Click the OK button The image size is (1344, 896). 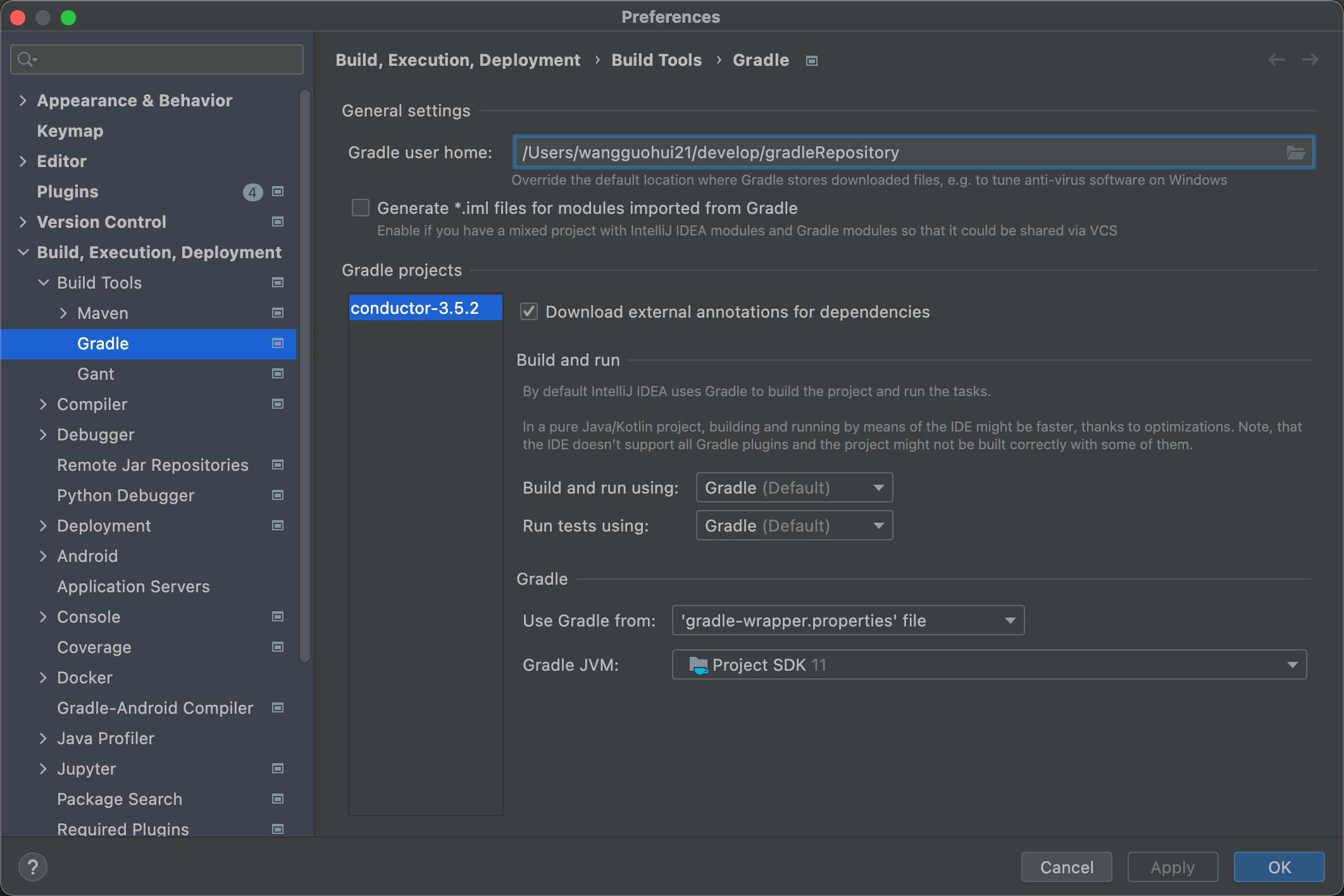pyautogui.click(x=1279, y=867)
